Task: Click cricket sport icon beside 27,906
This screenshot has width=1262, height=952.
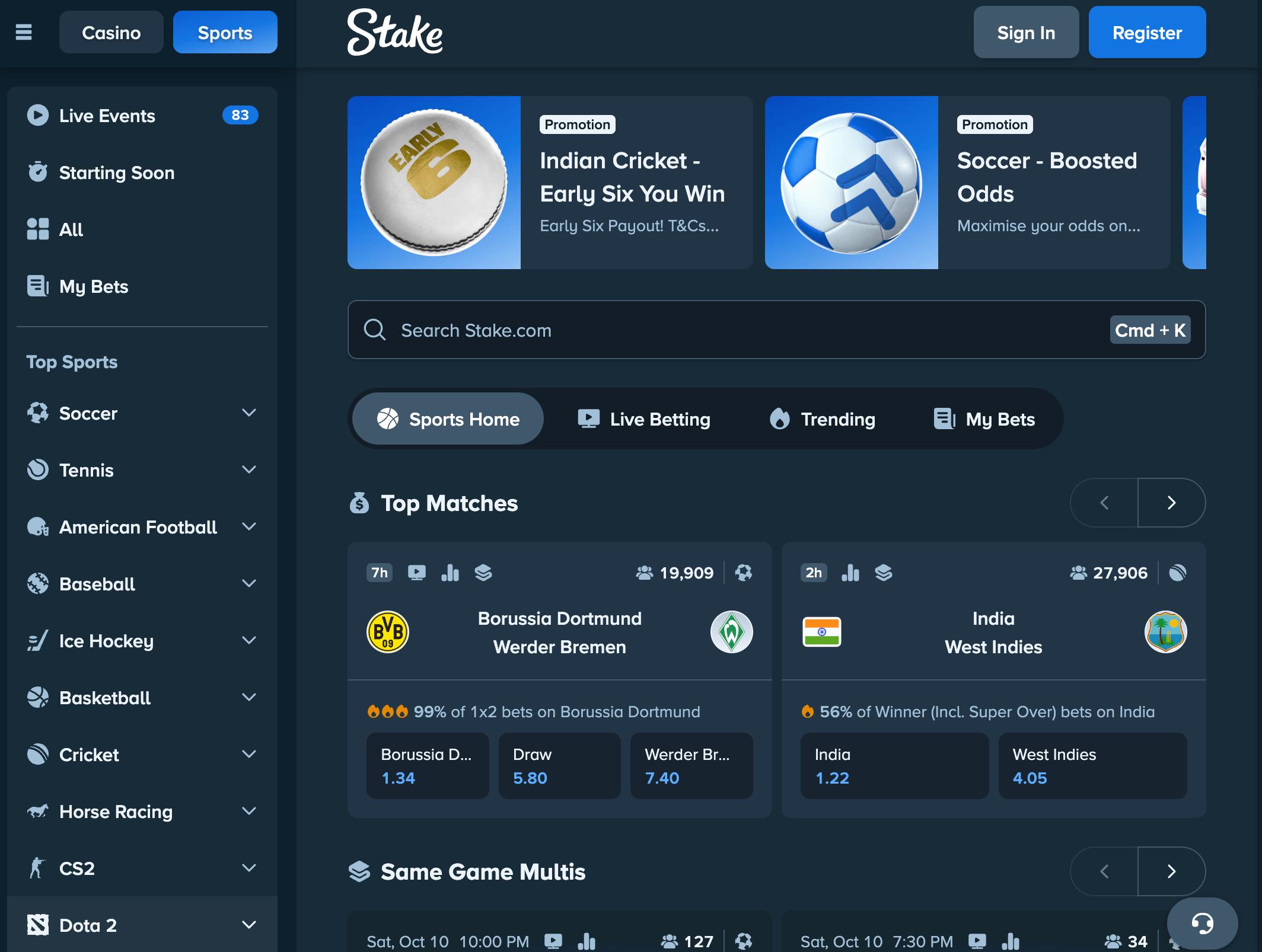Action: (x=1178, y=573)
